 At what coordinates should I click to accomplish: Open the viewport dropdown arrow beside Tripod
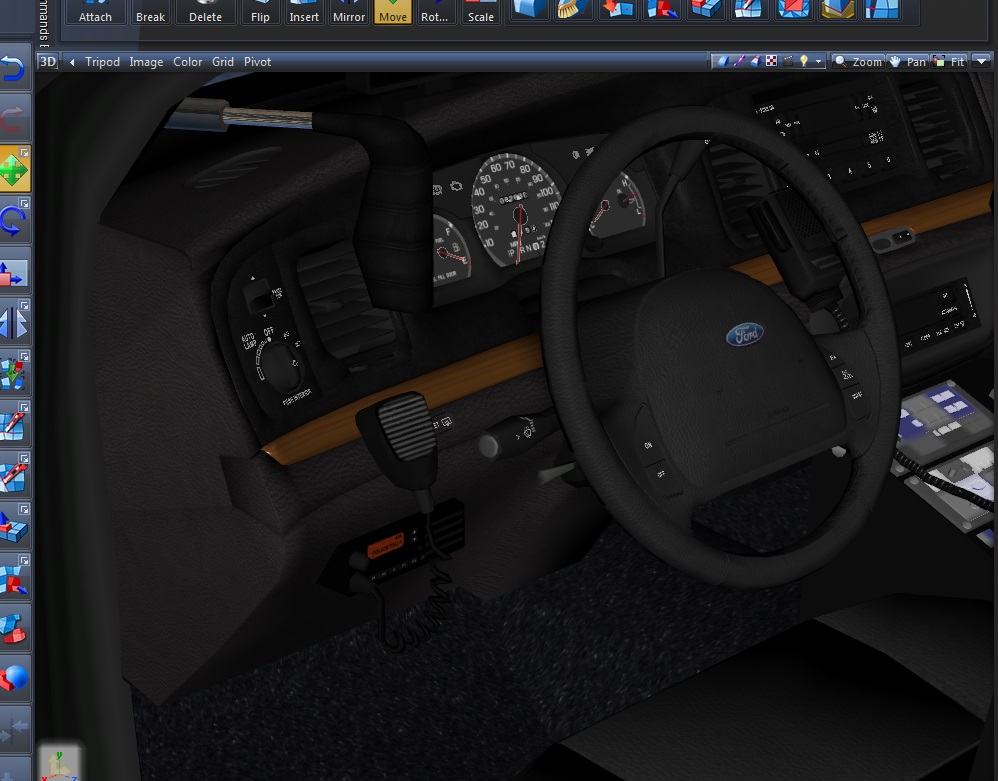pos(72,62)
